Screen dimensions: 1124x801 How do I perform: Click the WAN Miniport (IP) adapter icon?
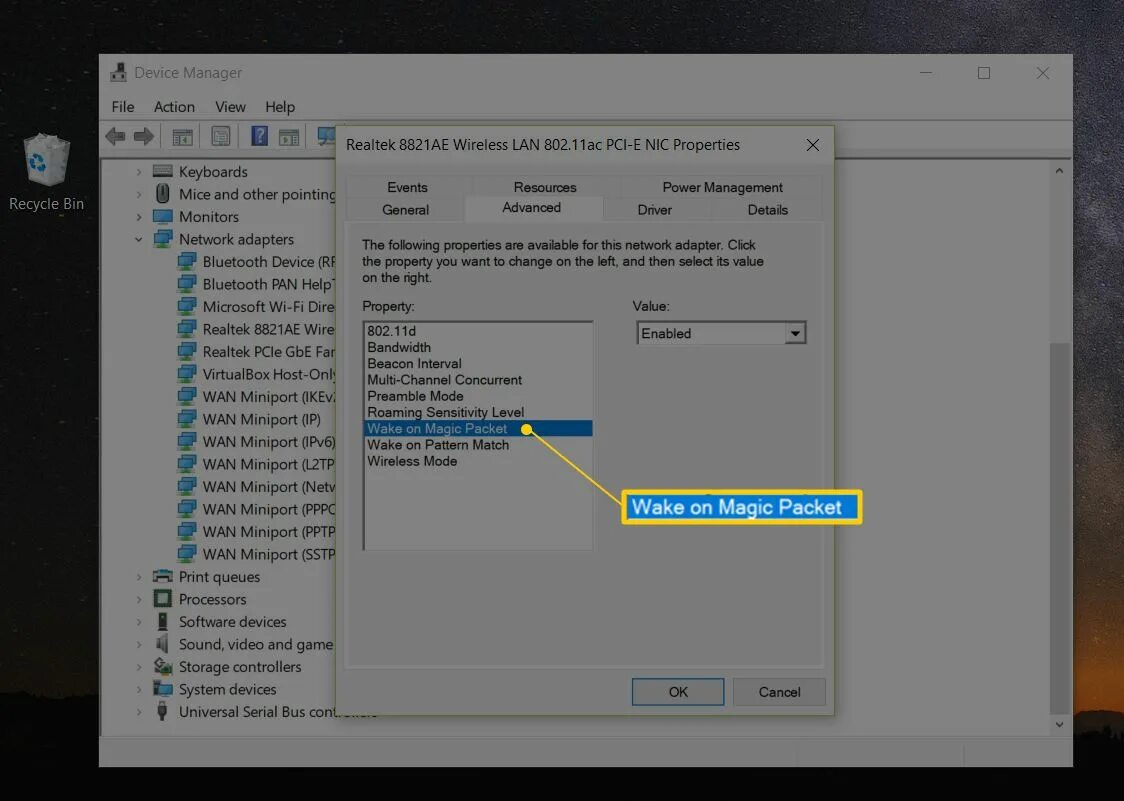pyautogui.click(x=186, y=419)
